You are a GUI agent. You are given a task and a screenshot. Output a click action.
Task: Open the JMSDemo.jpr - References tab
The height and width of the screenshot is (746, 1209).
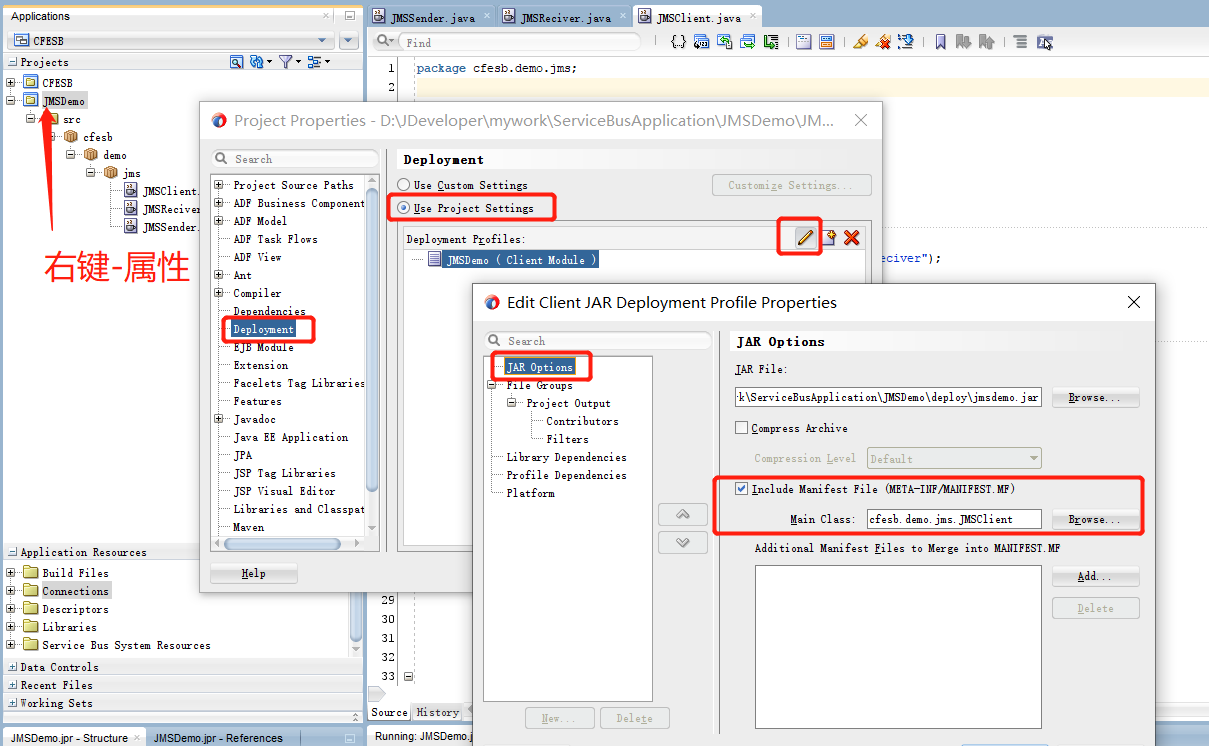click(x=218, y=738)
